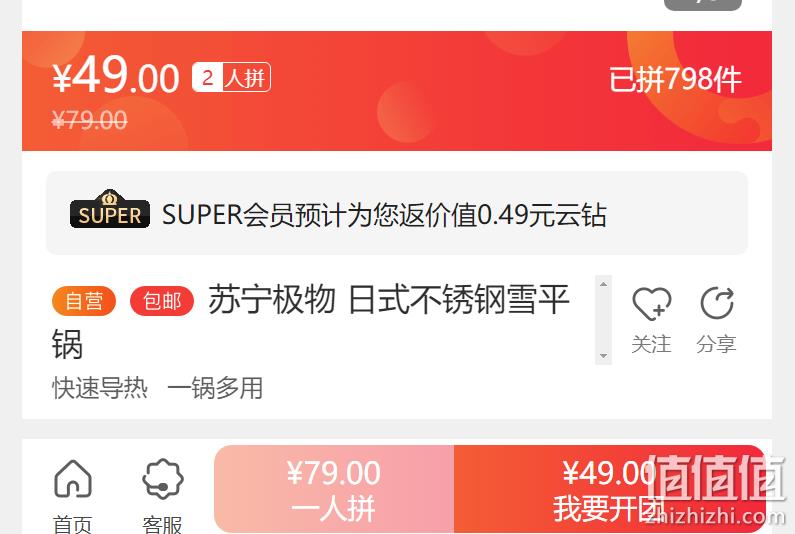Click the title scrollbar up arrow

pos(603,284)
